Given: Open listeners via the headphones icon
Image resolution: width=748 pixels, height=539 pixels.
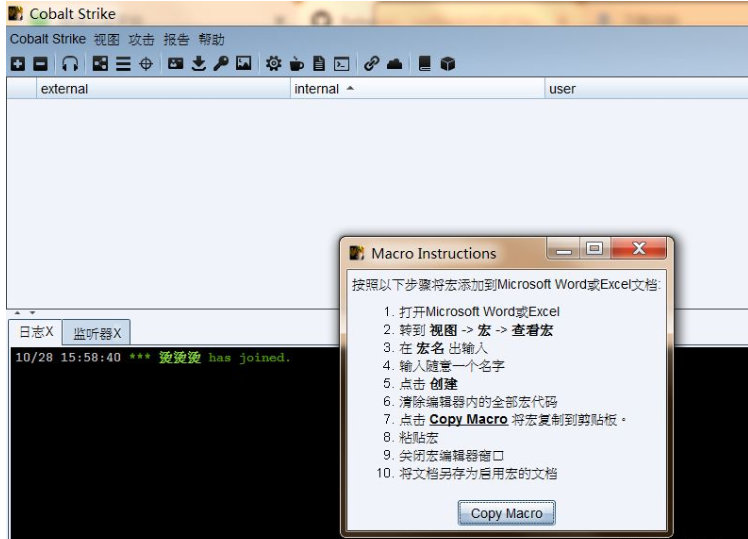Looking at the screenshot, I should click(x=70, y=63).
